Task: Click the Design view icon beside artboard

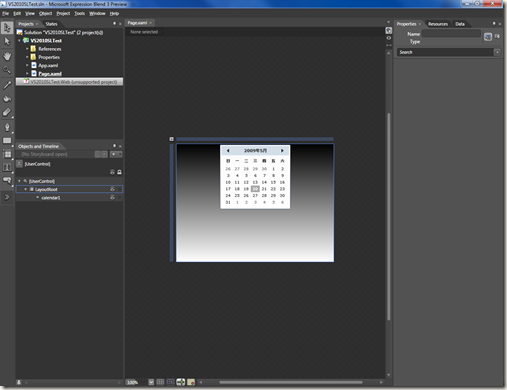Action: 389,30
